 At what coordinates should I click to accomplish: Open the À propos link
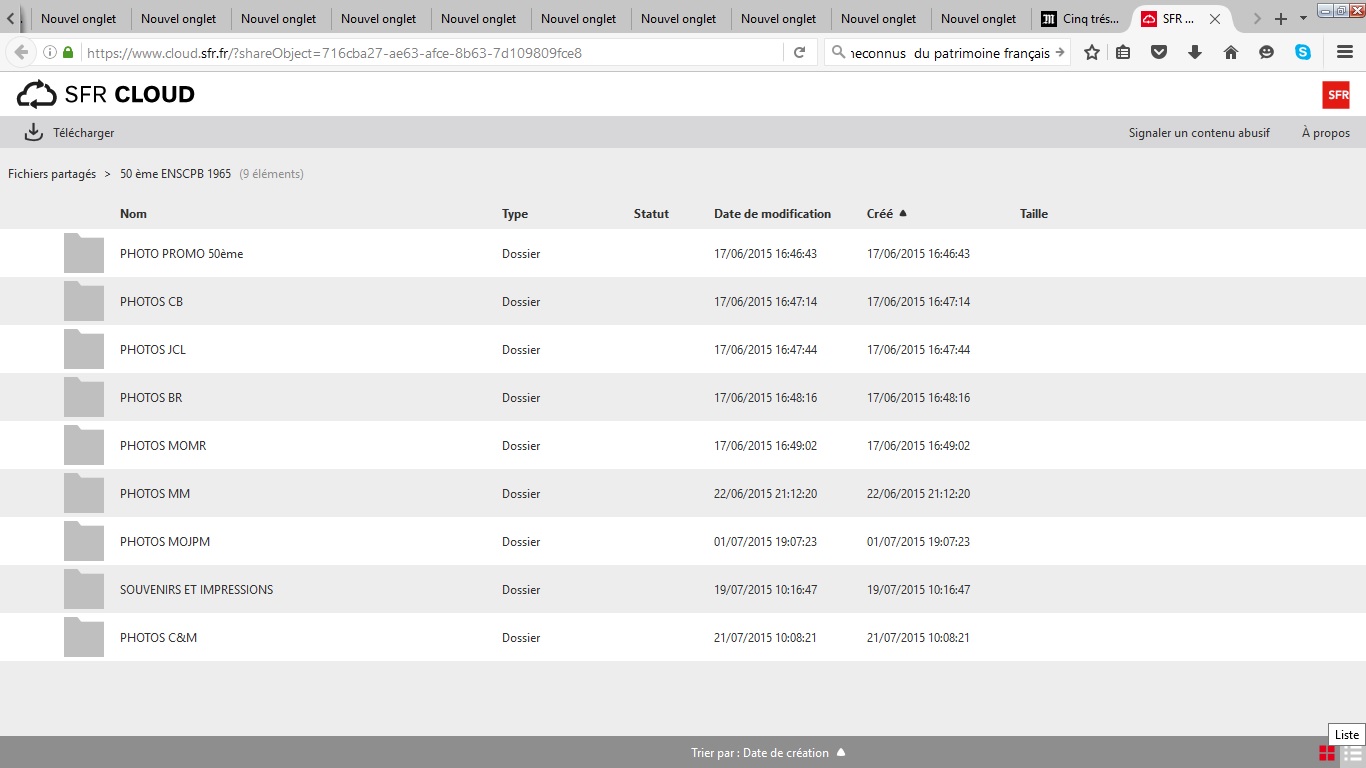click(1325, 133)
